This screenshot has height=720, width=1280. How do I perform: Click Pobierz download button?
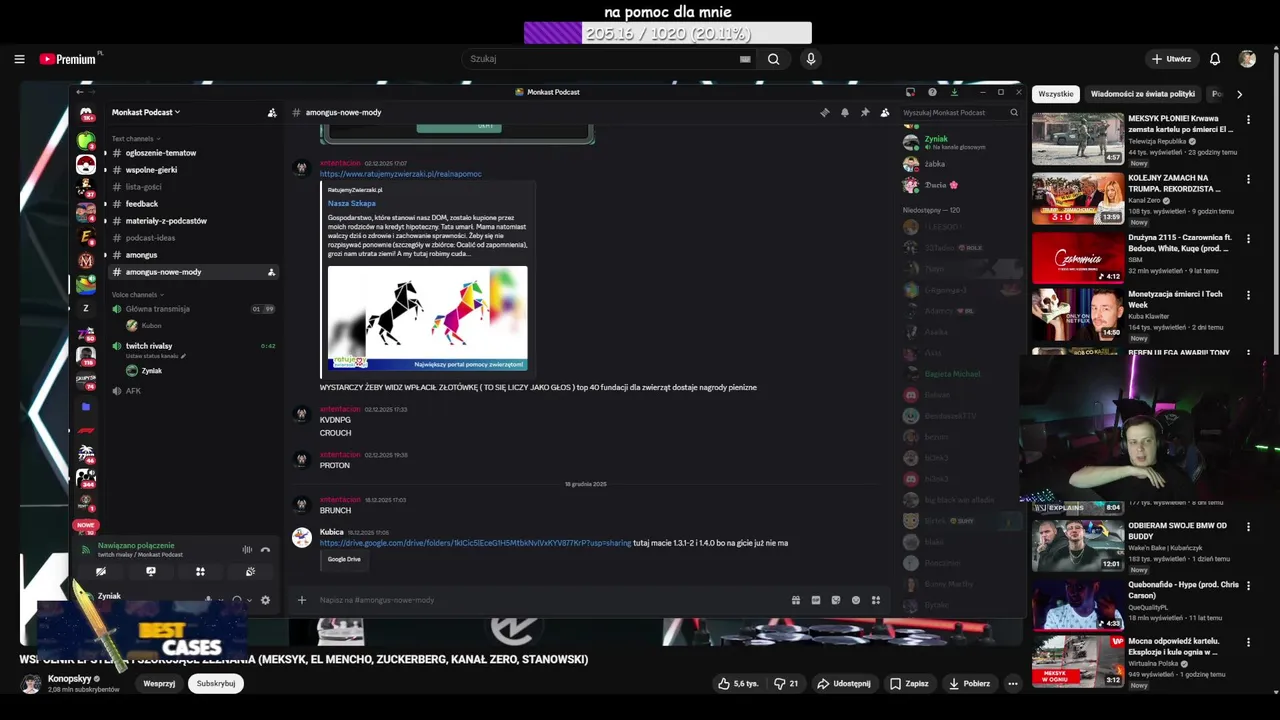969,684
